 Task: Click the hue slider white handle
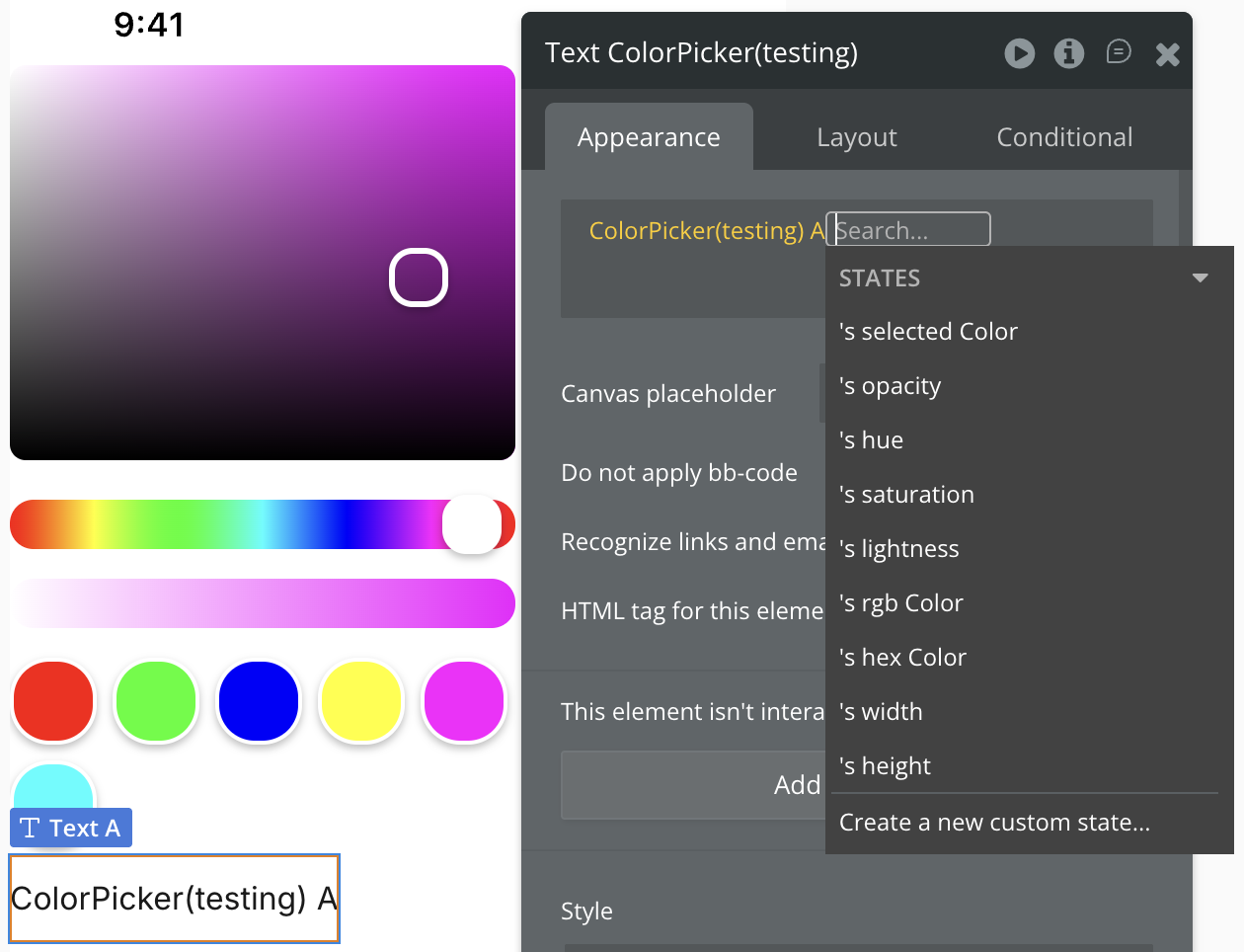pyautogui.click(x=472, y=524)
